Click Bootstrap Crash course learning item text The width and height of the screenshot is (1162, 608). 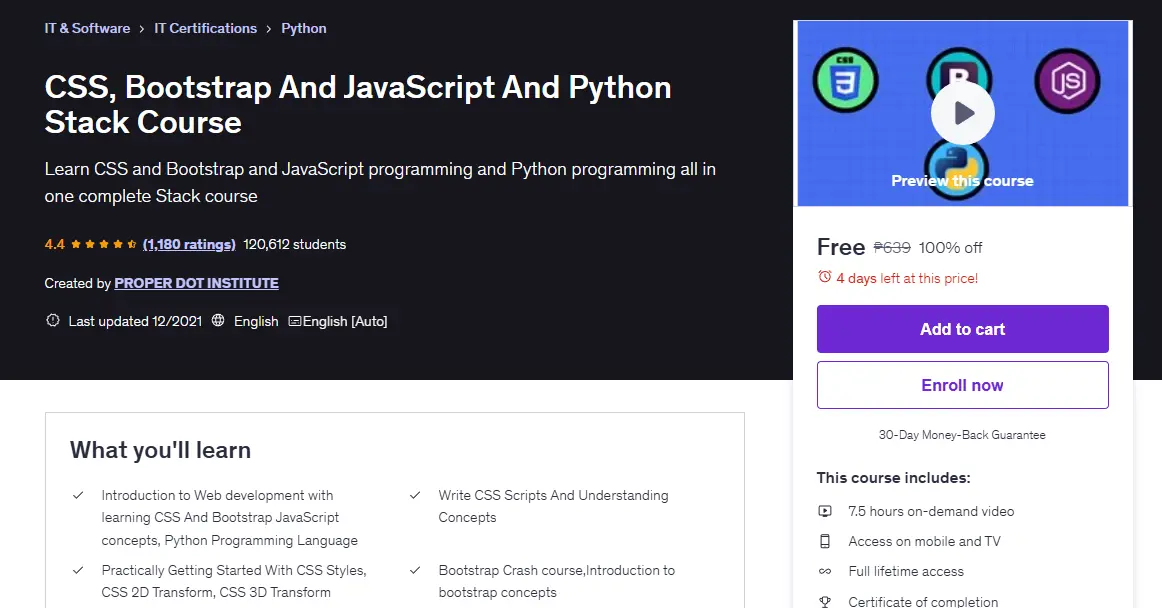[x=557, y=581]
